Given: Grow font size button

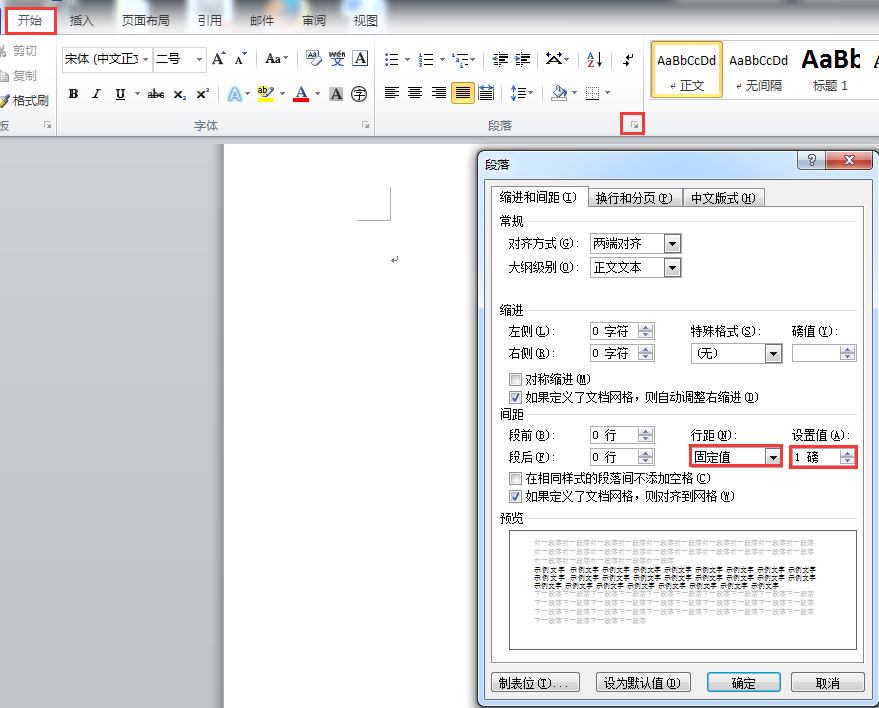Looking at the screenshot, I should tap(219, 58).
